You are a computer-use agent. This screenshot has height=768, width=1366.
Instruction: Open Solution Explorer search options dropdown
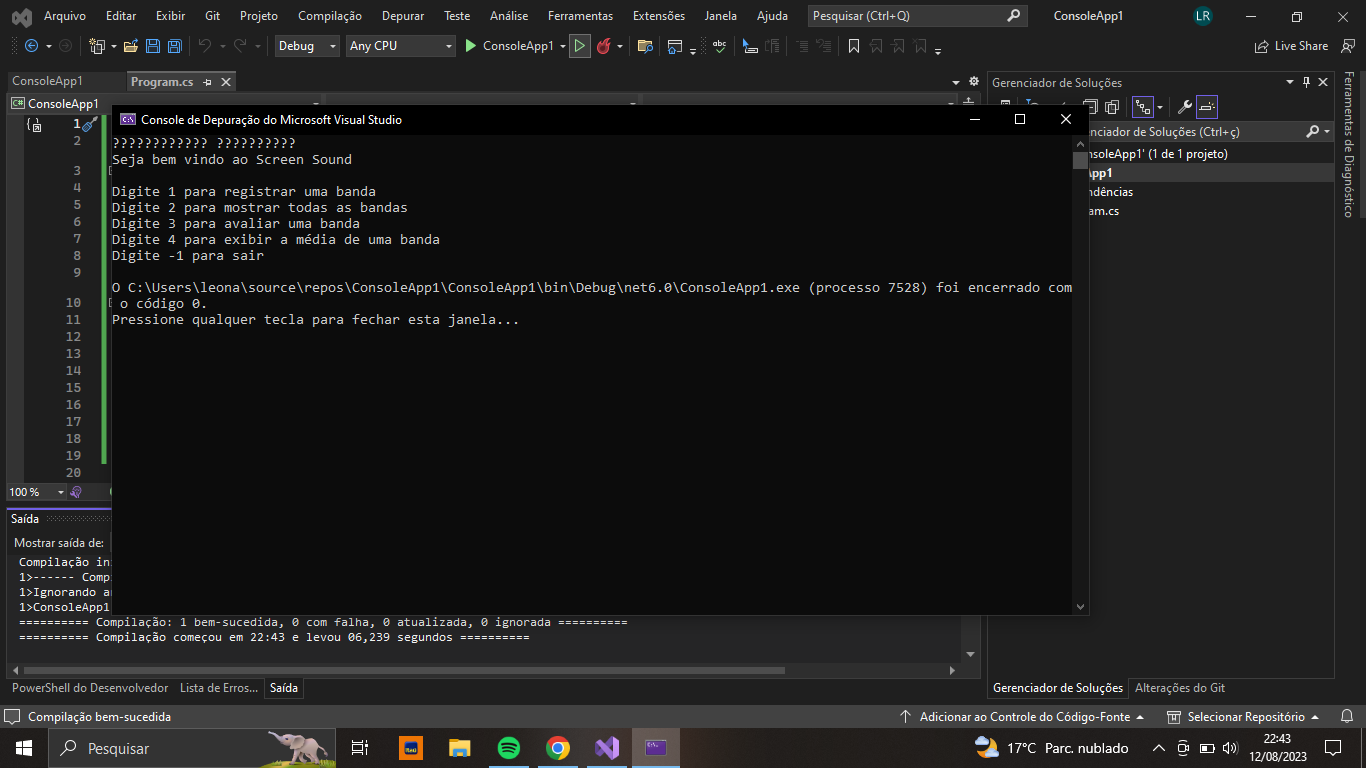point(1327,131)
